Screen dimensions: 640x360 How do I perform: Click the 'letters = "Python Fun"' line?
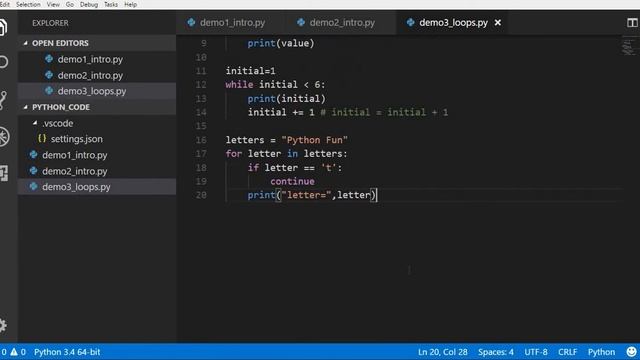(287, 140)
